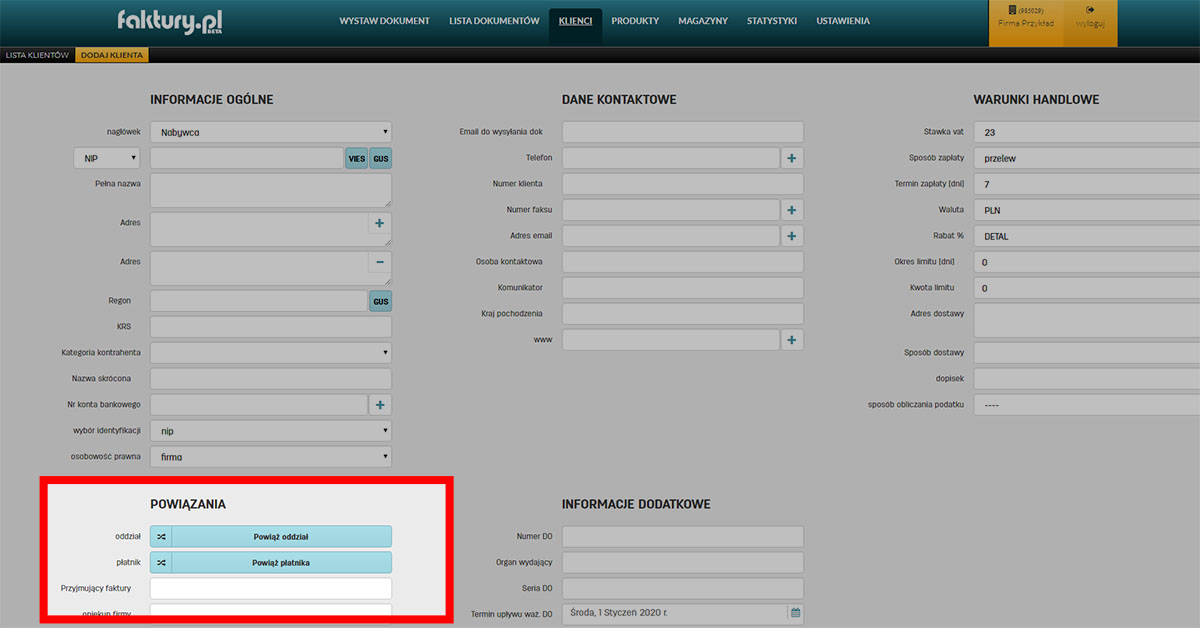
Task: Click the VIES lookup button
Action: [356, 159]
